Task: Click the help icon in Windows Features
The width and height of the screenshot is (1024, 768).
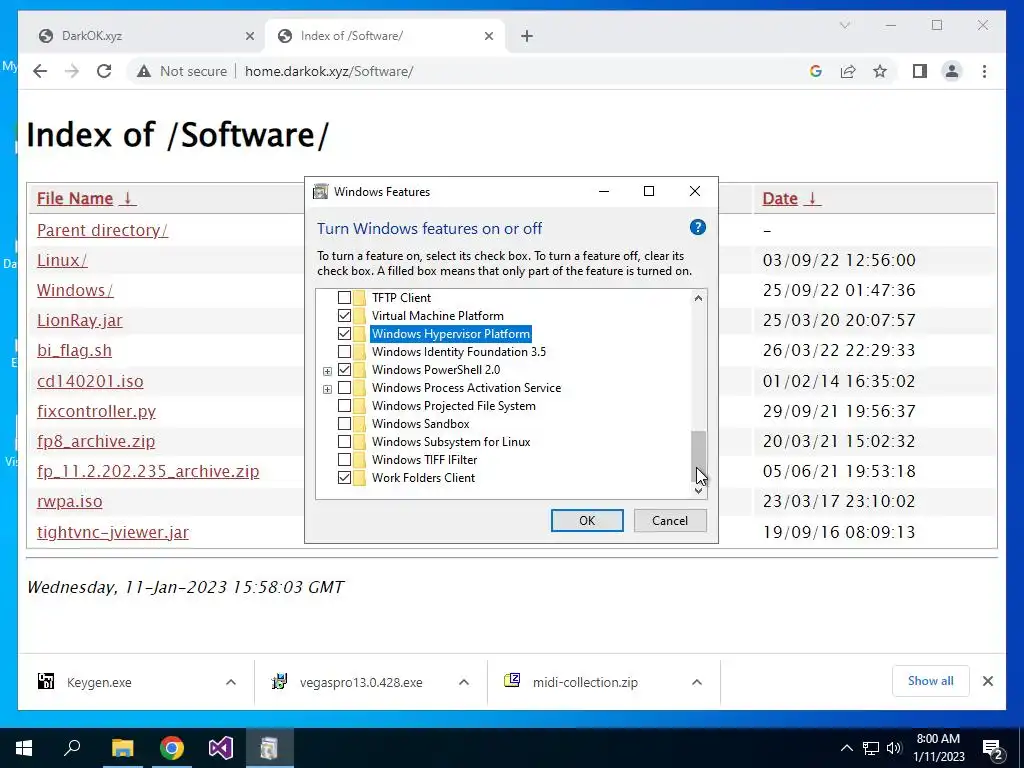Action: coord(697,227)
